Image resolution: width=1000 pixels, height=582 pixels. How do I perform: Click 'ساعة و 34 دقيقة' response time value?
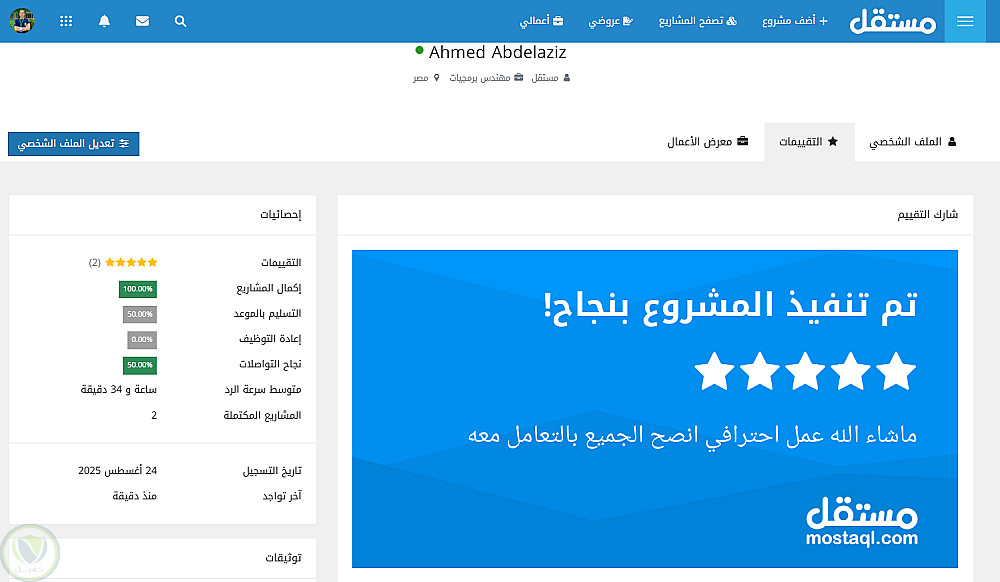coord(119,389)
